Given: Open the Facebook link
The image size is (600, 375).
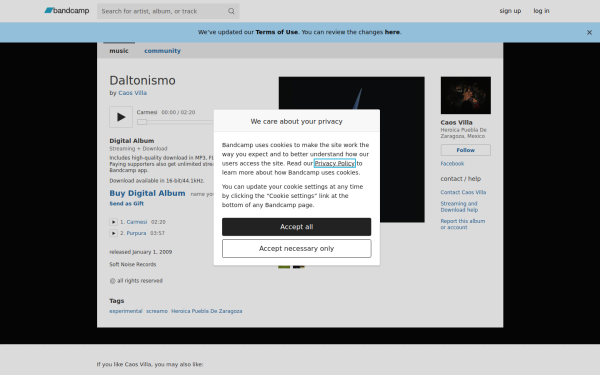Looking at the screenshot, I should coord(452,163).
